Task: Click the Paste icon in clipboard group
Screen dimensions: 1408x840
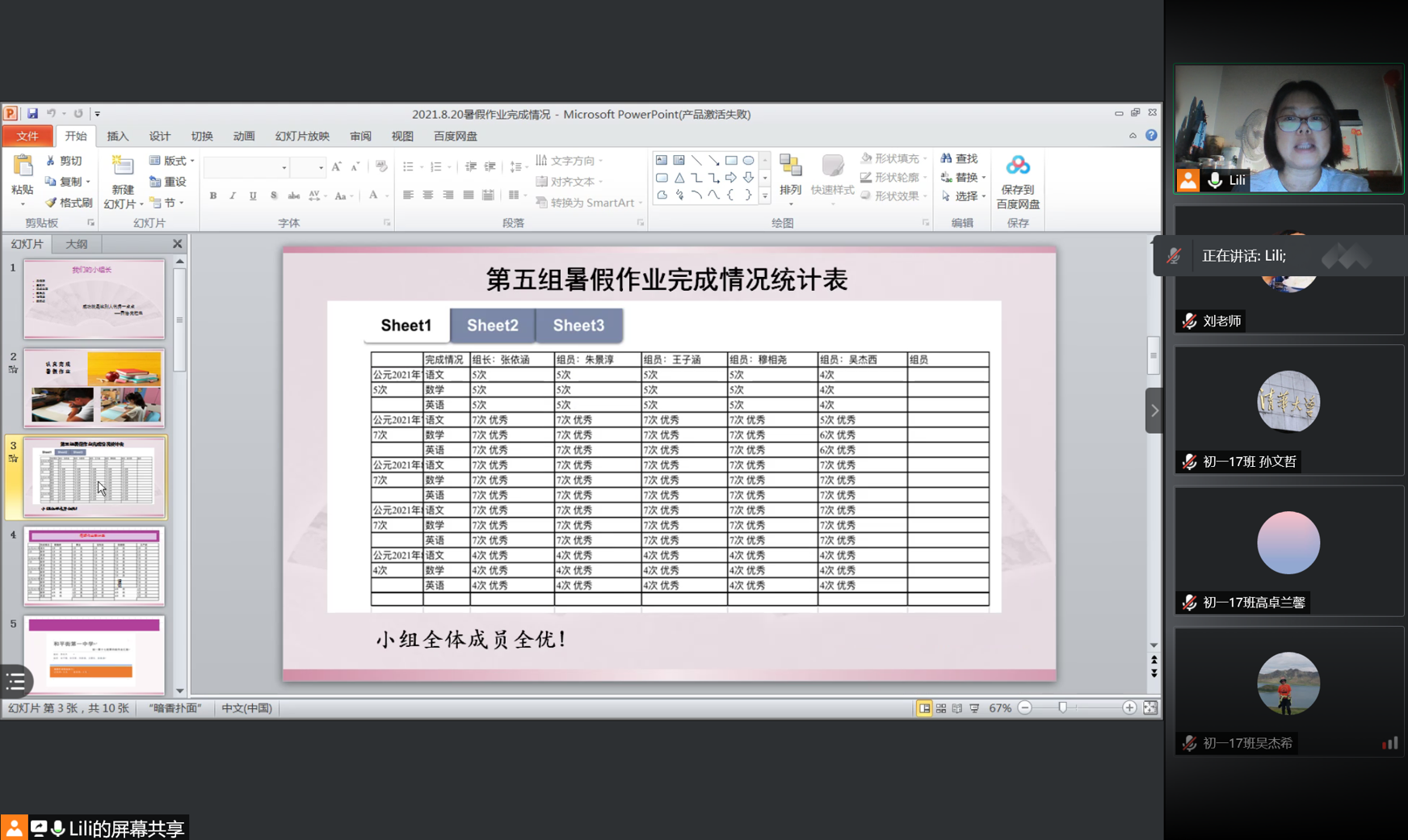Action: point(23,166)
